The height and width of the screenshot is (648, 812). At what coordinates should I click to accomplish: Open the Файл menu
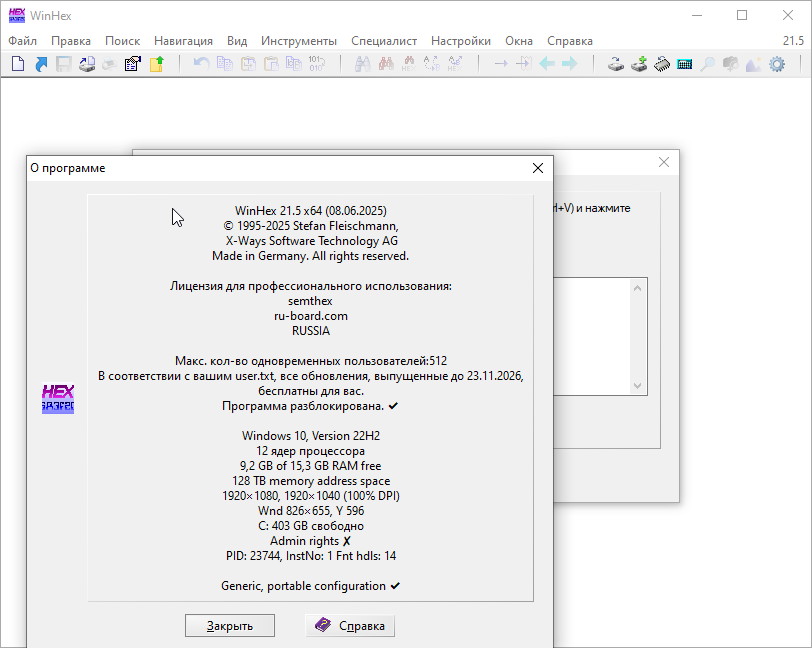coord(22,41)
